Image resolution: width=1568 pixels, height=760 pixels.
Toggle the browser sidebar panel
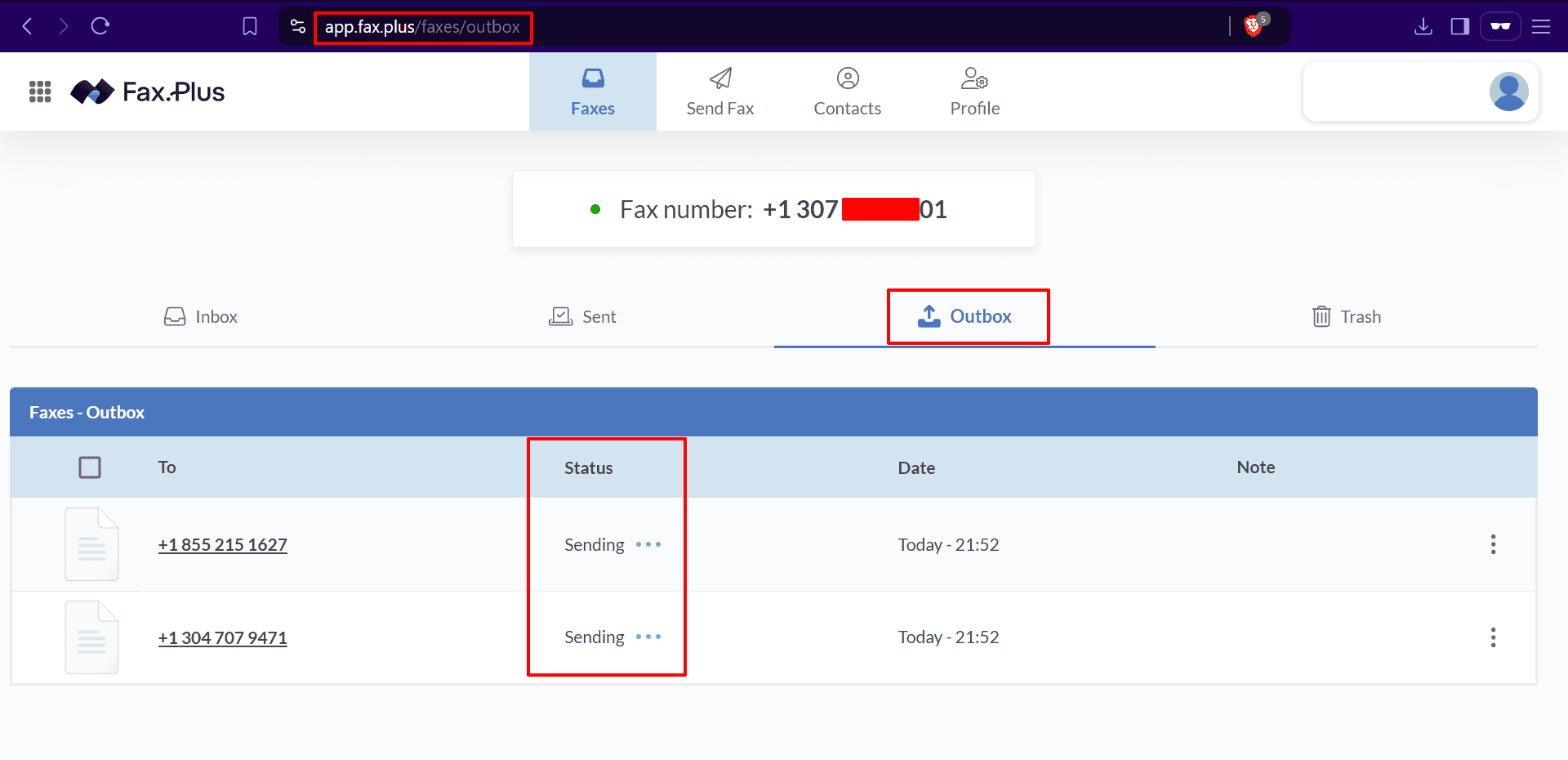click(1459, 26)
